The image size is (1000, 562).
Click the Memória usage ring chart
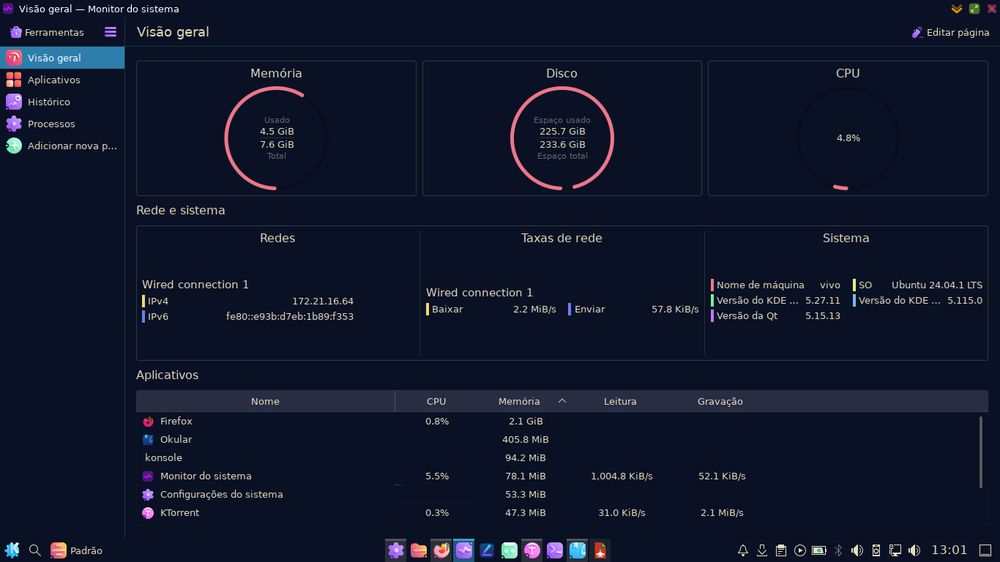coord(276,138)
